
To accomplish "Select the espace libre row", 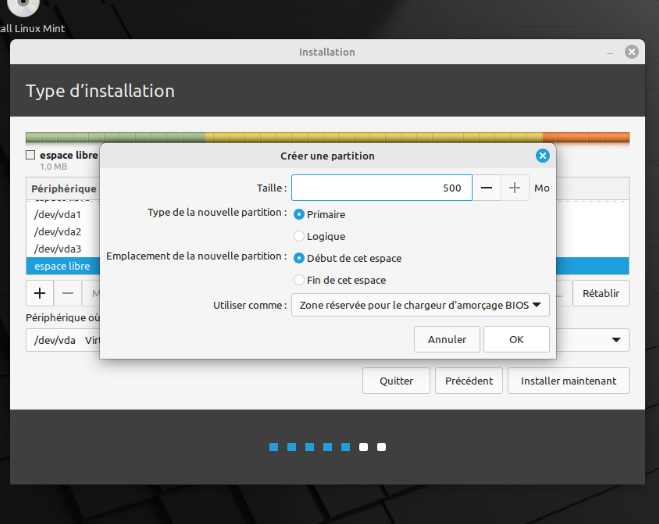I will (x=63, y=266).
